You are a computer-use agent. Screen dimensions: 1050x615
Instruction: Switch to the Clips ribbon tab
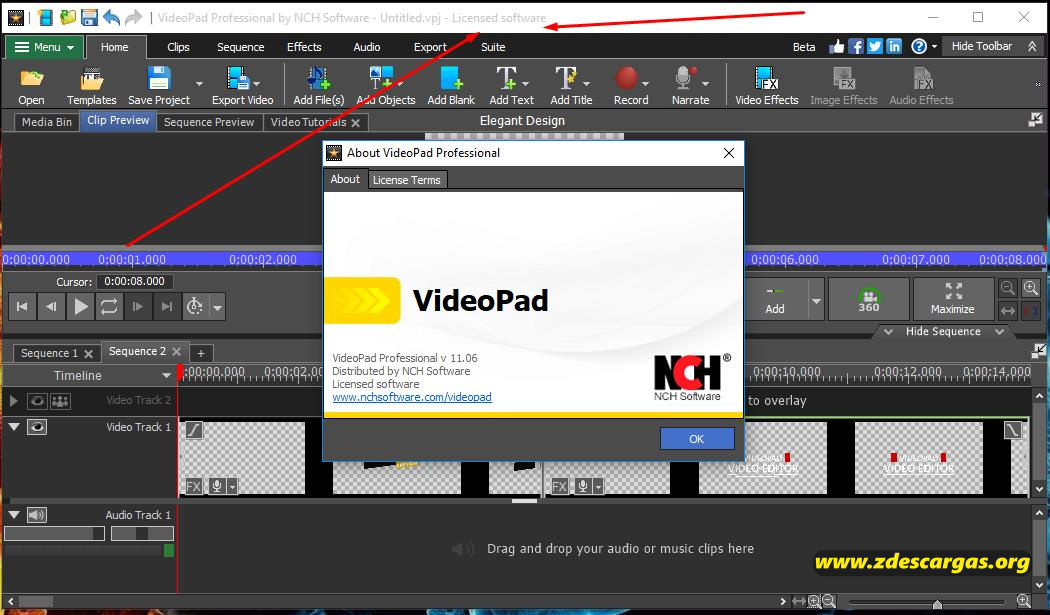pyautogui.click(x=178, y=47)
